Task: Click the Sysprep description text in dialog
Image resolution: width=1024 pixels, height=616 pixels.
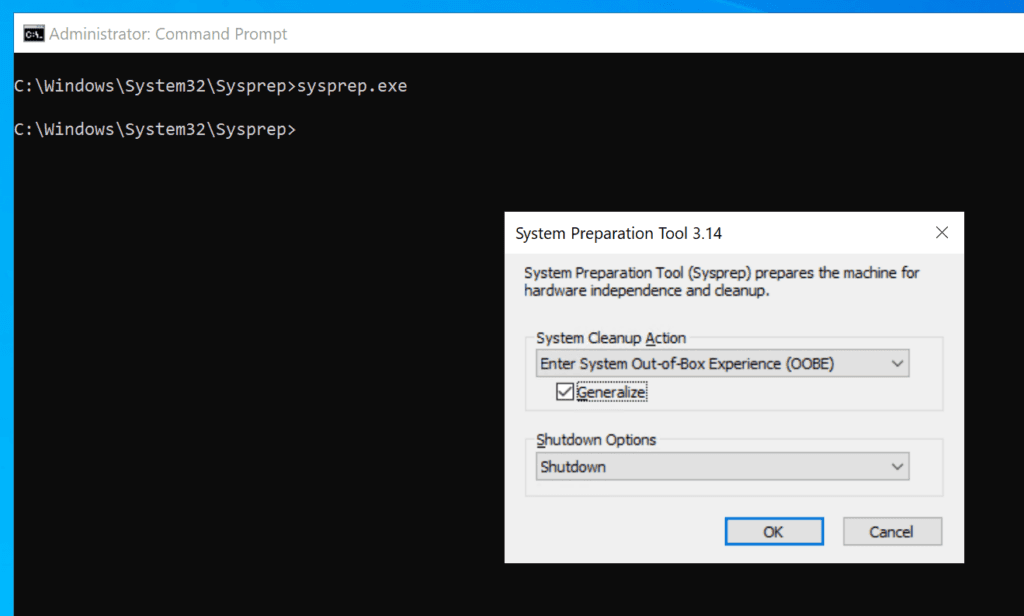Action: pos(721,281)
